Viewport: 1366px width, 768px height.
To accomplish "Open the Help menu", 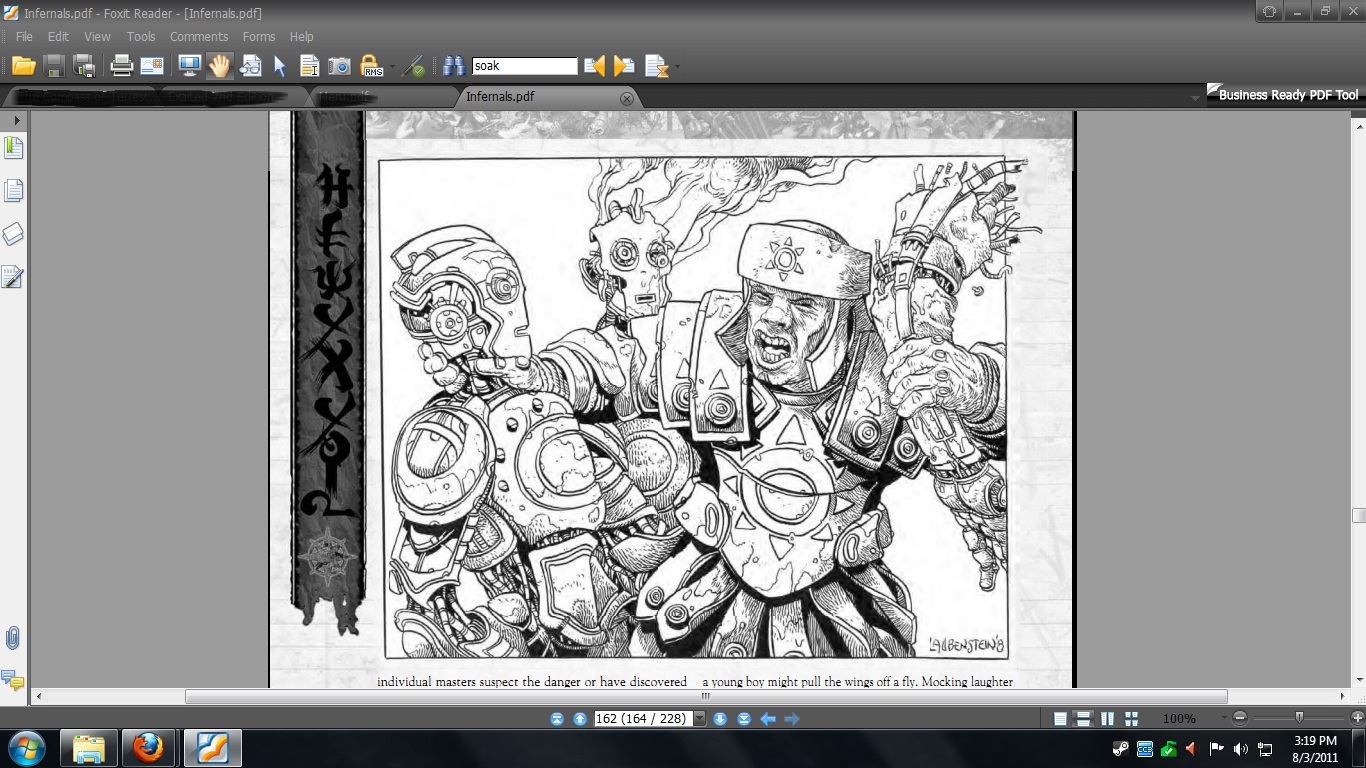I will pyautogui.click(x=301, y=37).
